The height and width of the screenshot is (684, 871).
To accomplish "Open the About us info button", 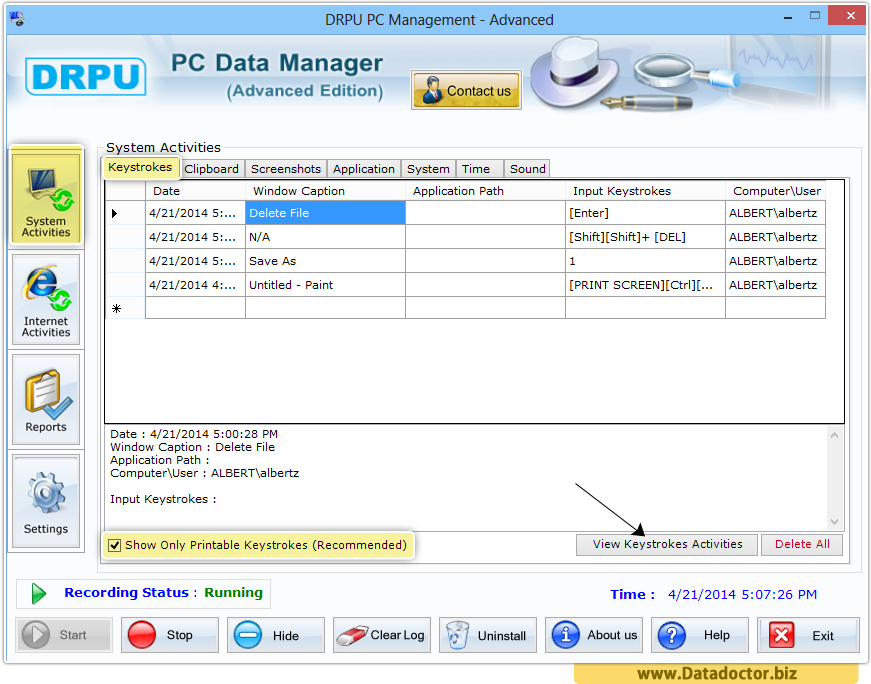I will [594, 635].
